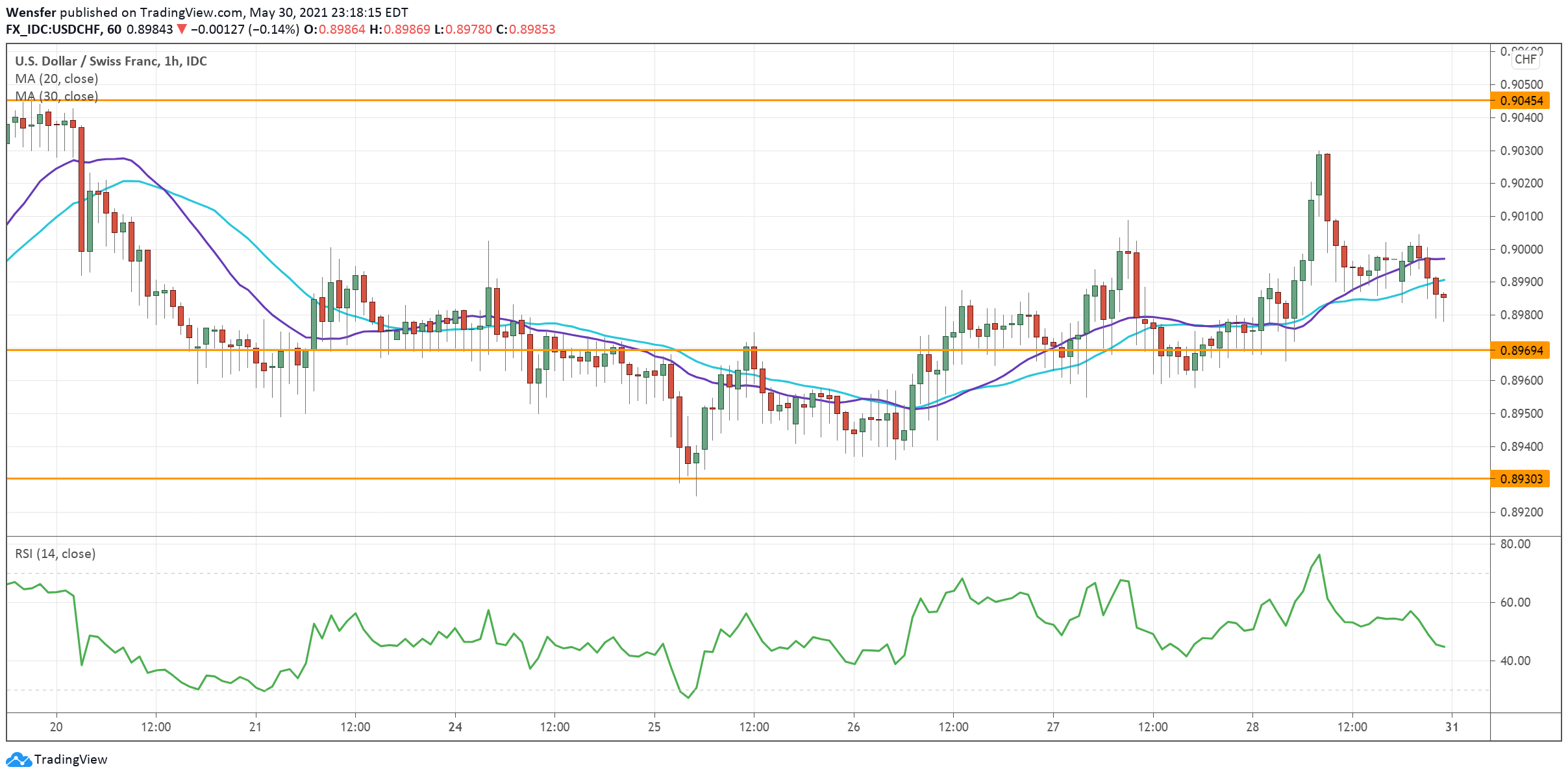Click the date label 31 on time axis
This screenshot has width=1568, height=778.
[1452, 727]
